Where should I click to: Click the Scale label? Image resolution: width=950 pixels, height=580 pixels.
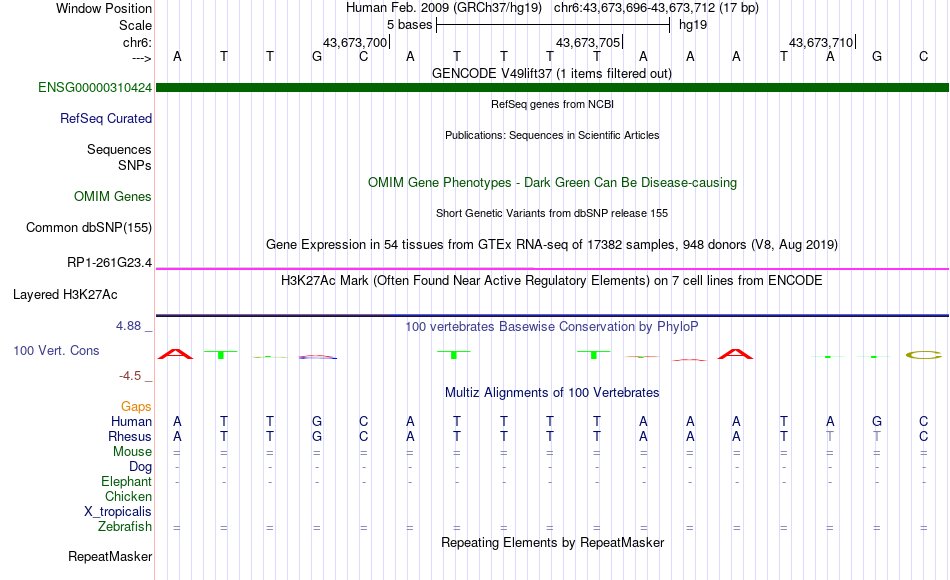(136, 25)
